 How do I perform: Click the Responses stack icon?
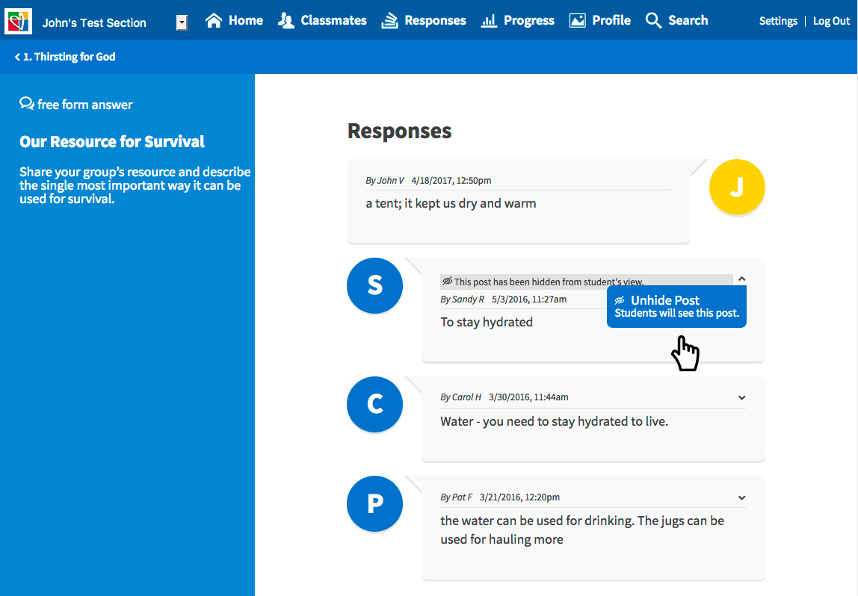pyautogui.click(x=389, y=21)
